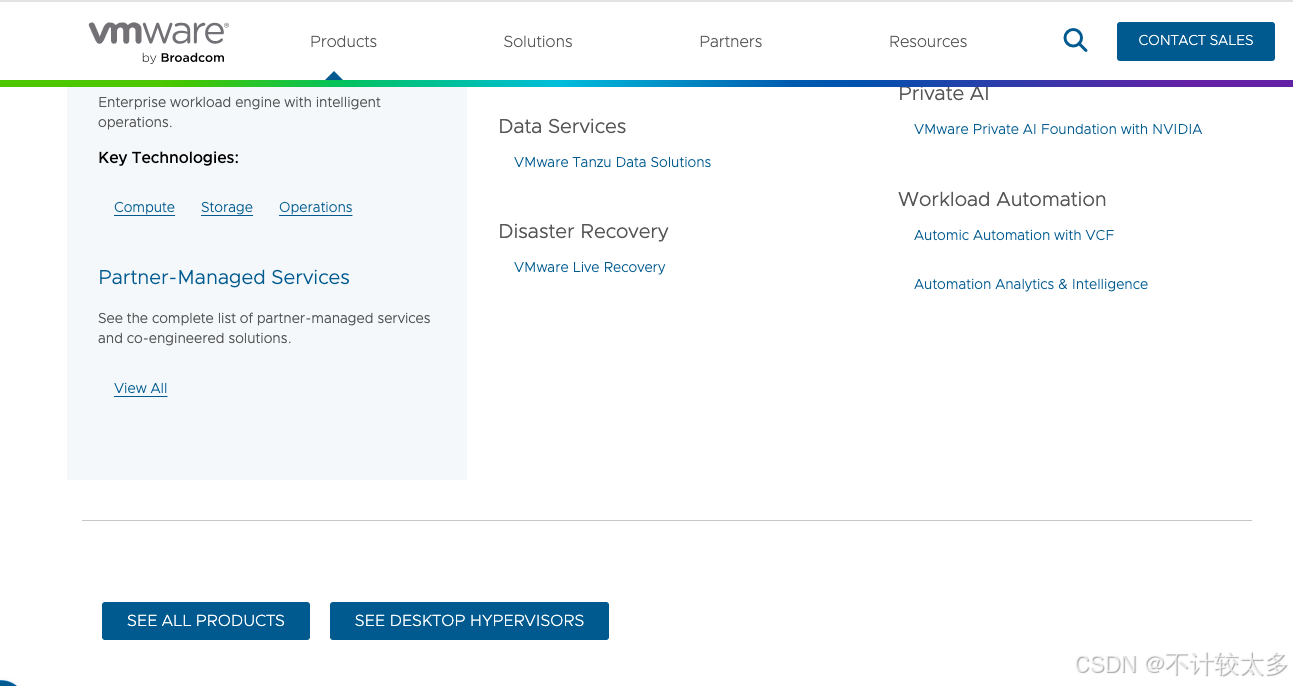Open the Solutions menu
The width and height of the screenshot is (1293, 686).
pos(538,41)
